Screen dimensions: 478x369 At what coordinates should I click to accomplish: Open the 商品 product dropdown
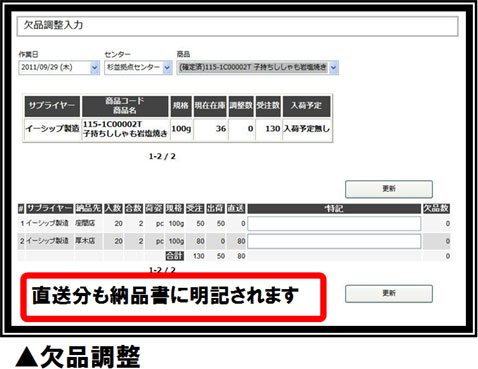(x=257, y=67)
